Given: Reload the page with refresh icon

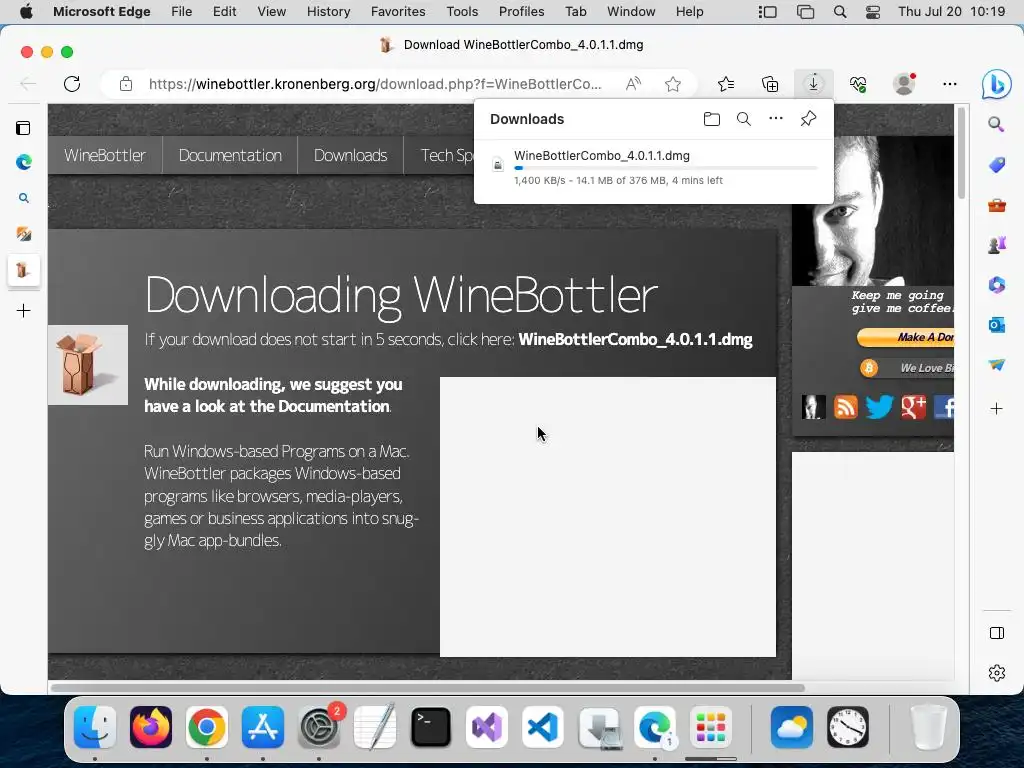Looking at the screenshot, I should pos(72,84).
